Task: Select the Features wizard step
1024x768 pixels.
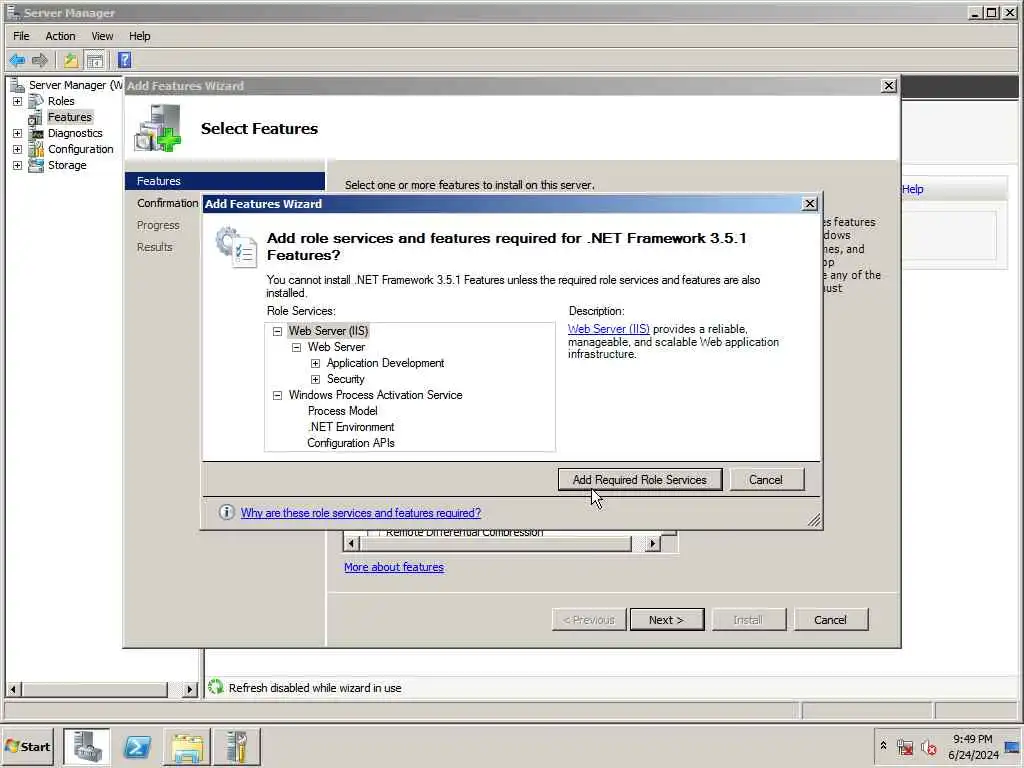Action: pyautogui.click(x=225, y=181)
